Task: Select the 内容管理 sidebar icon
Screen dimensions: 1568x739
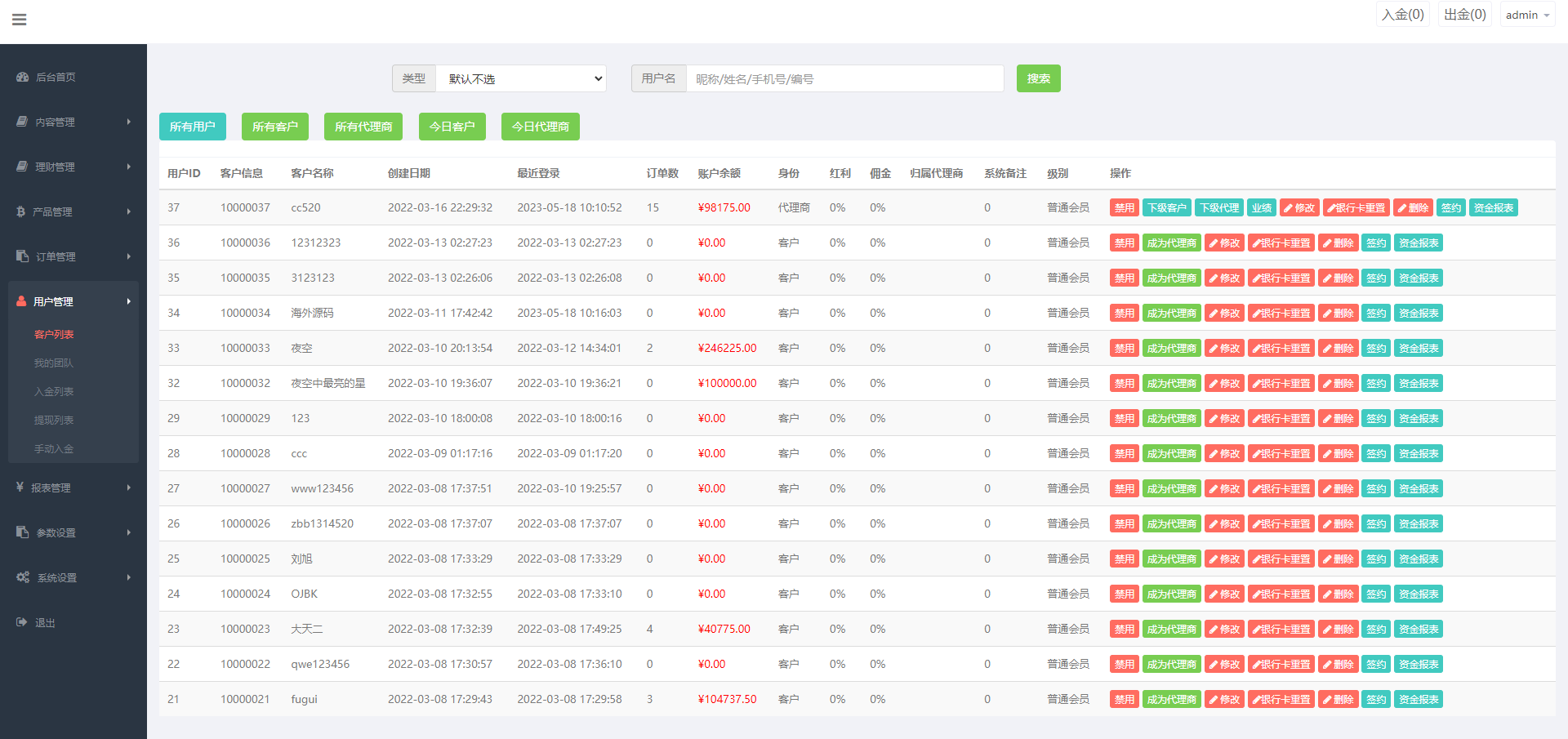Action: [21, 121]
